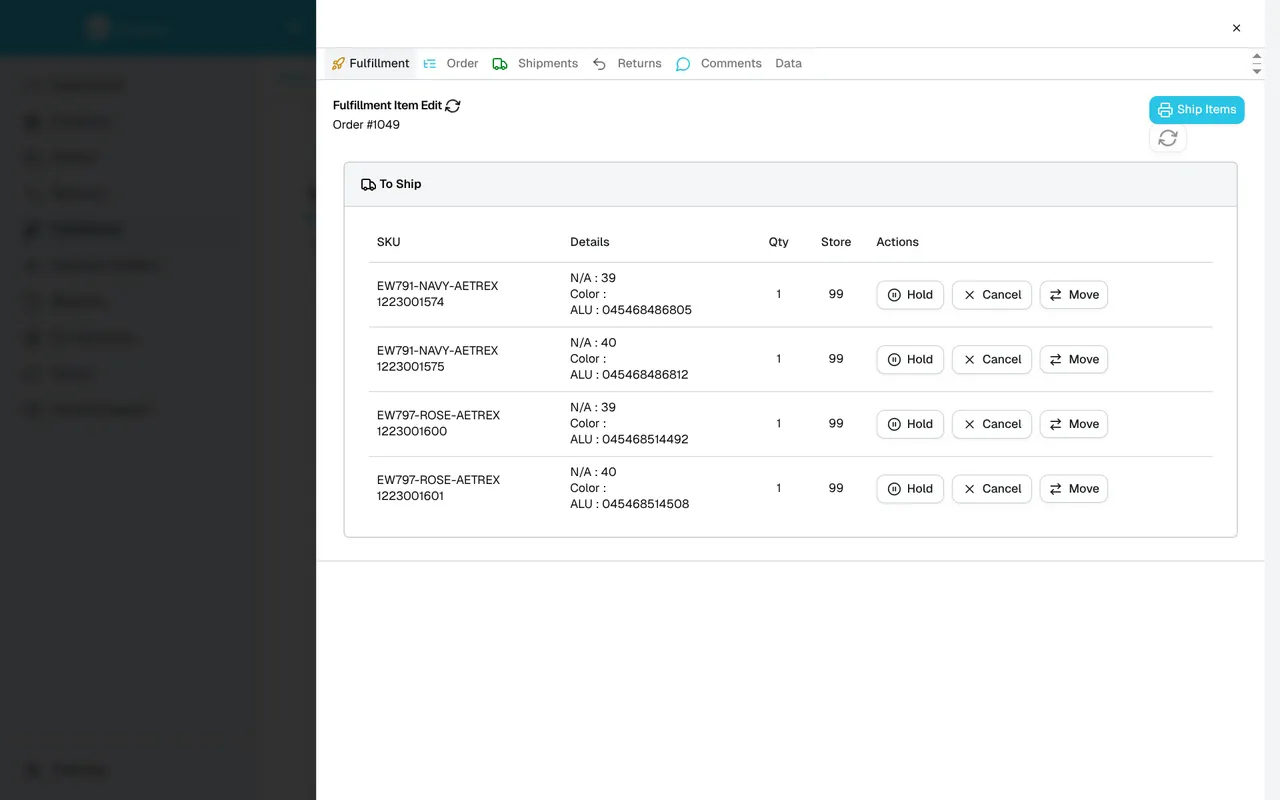The width and height of the screenshot is (1280, 800).
Task: Move item 1223001600
Action: pos(1074,424)
